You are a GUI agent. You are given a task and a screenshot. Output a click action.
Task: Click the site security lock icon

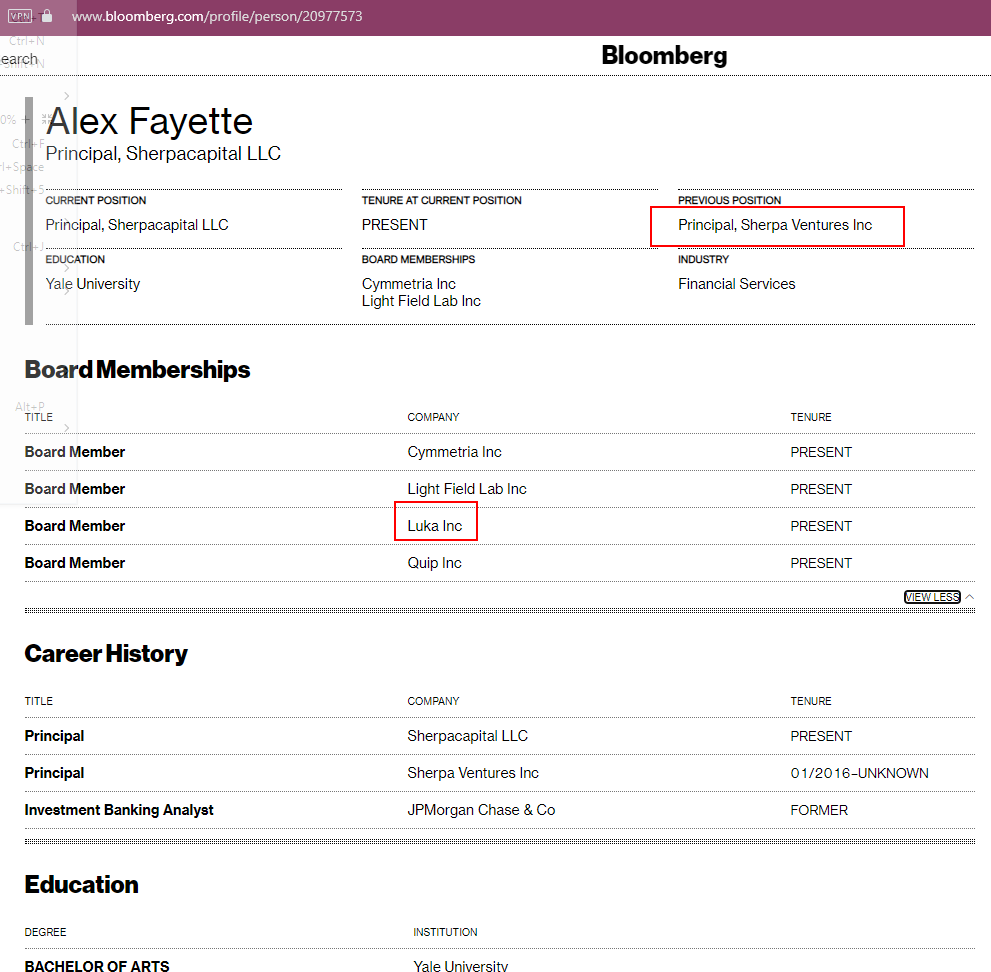point(47,16)
